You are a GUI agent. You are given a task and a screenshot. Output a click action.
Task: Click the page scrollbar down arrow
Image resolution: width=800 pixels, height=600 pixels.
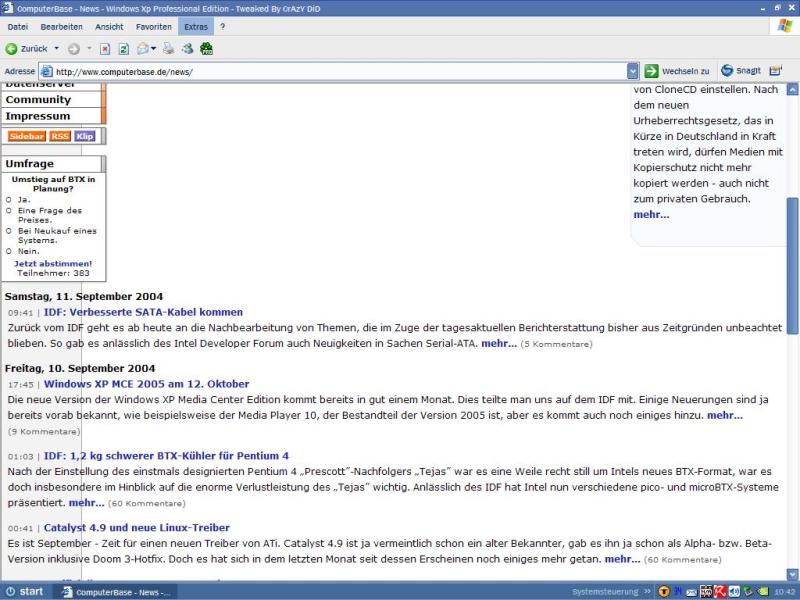click(792, 574)
